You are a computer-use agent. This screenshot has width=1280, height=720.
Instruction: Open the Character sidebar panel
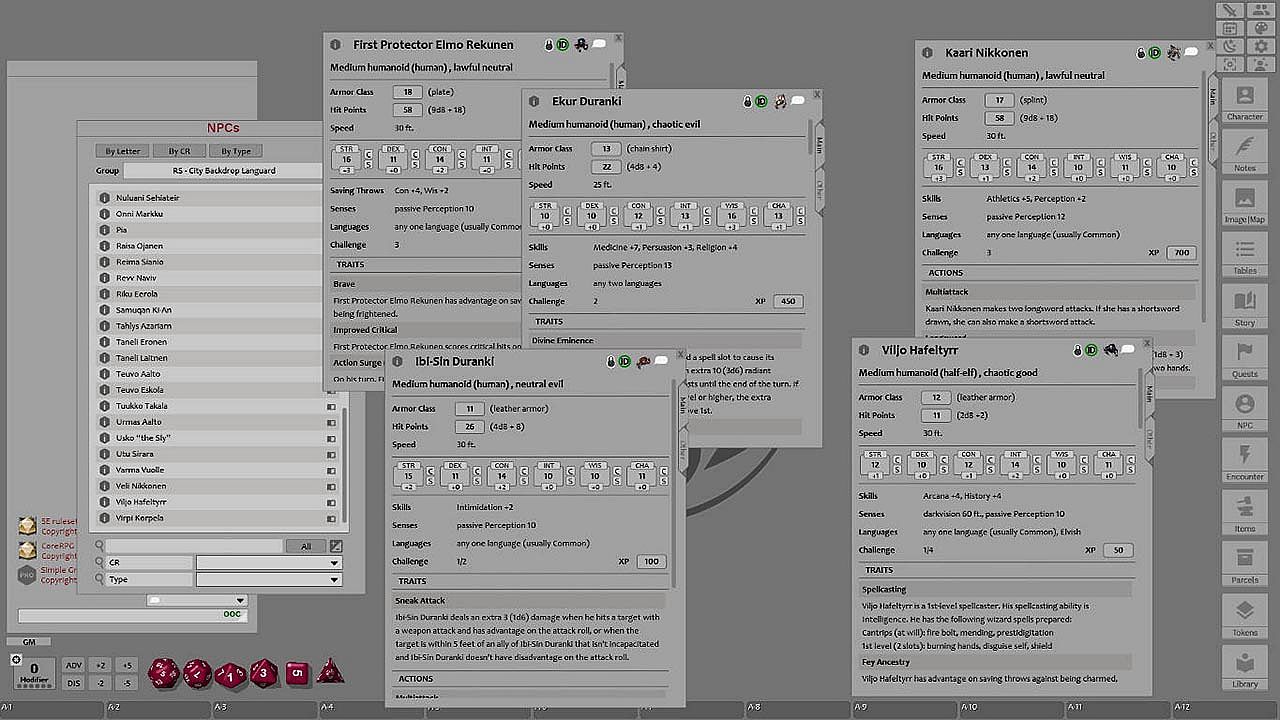click(1245, 103)
